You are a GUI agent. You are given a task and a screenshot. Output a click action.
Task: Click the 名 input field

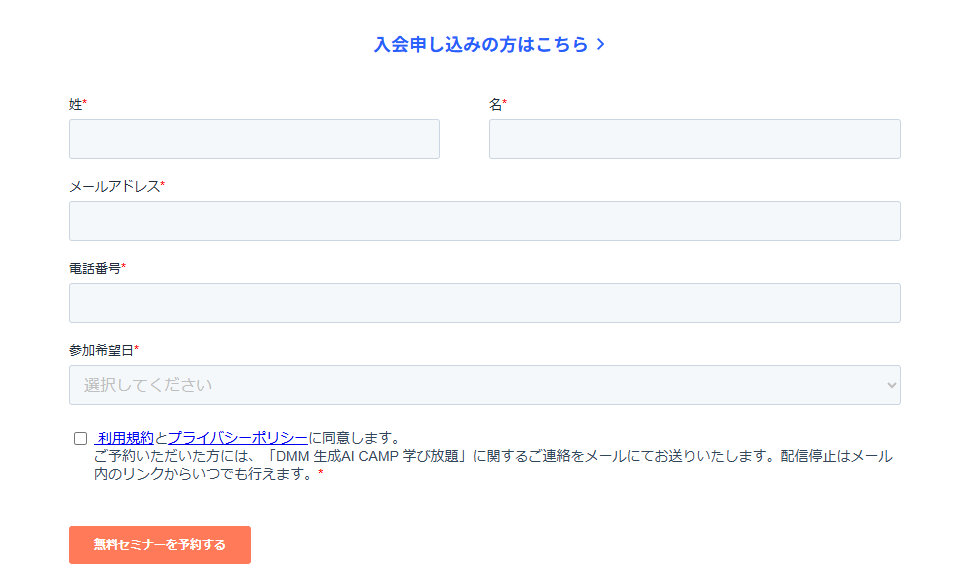coord(694,139)
